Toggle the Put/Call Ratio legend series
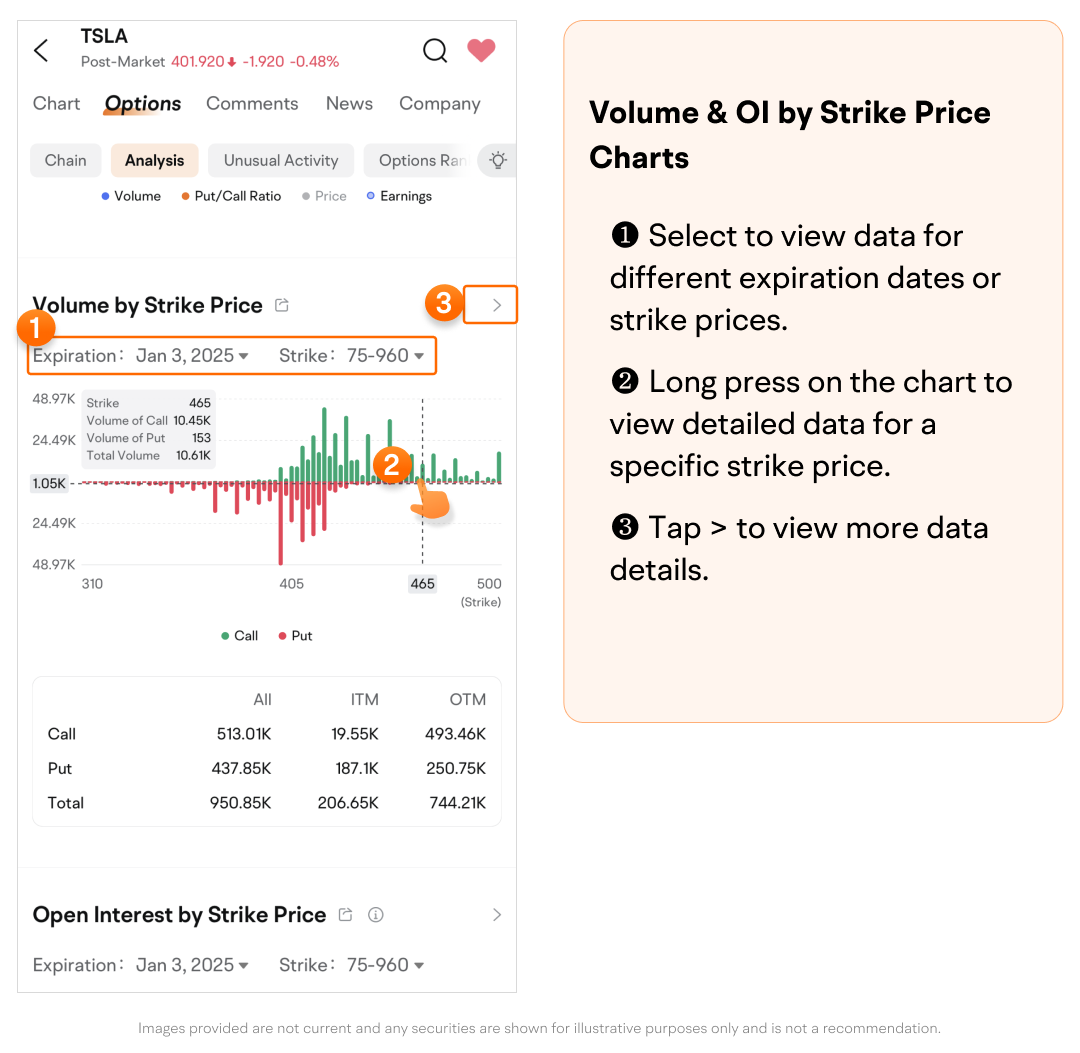This screenshot has height=1053, width=1080. [231, 196]
